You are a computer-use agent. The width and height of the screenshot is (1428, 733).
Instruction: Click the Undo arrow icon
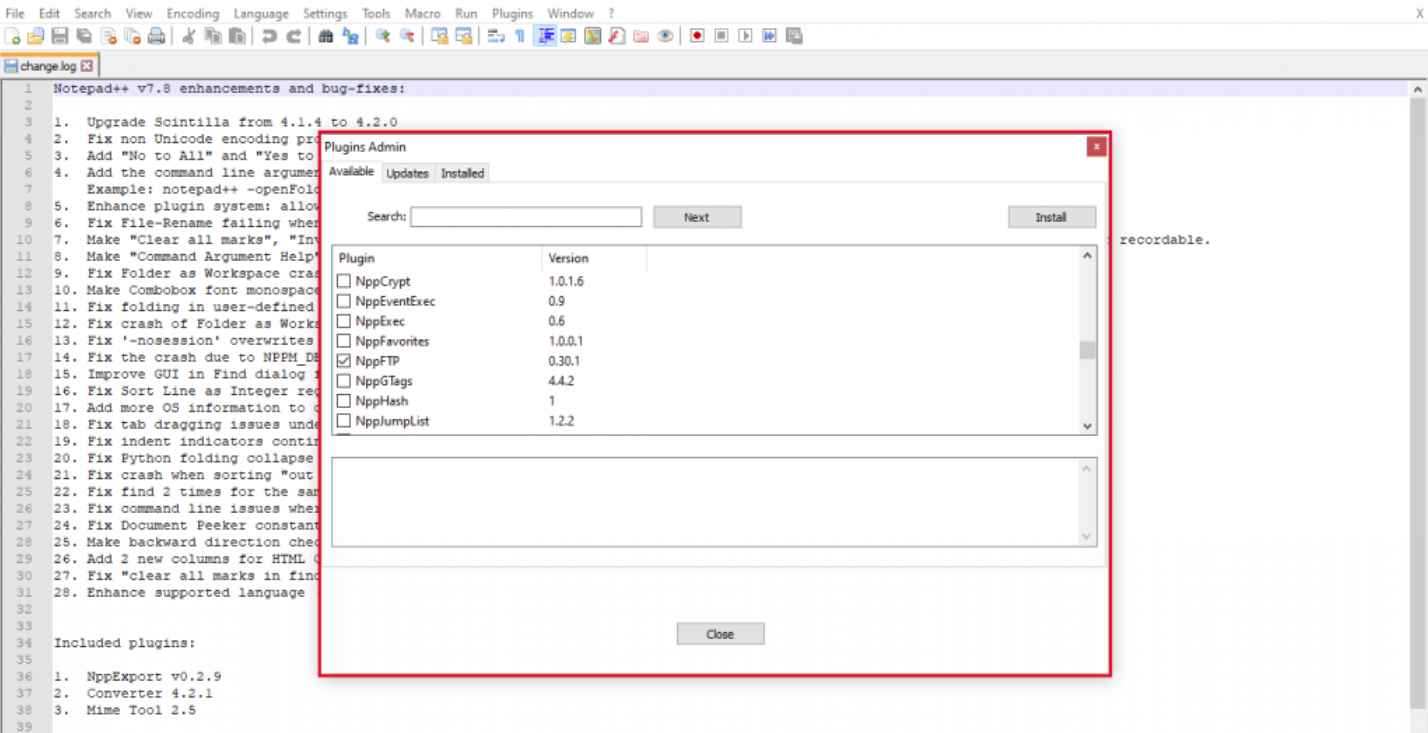(x=269, y=36)
